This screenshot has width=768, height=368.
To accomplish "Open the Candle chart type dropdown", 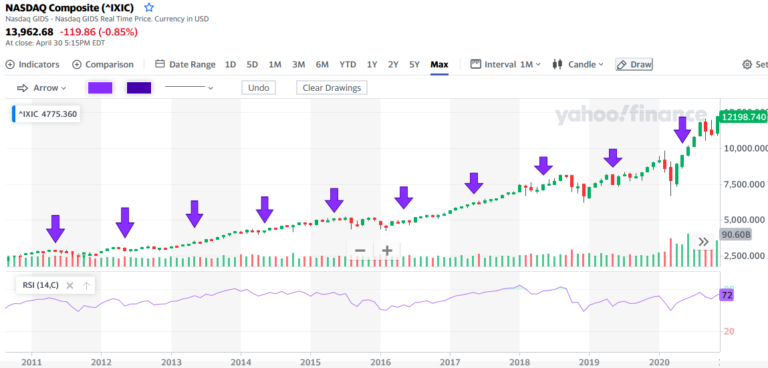I will click(x=578, y=64).
